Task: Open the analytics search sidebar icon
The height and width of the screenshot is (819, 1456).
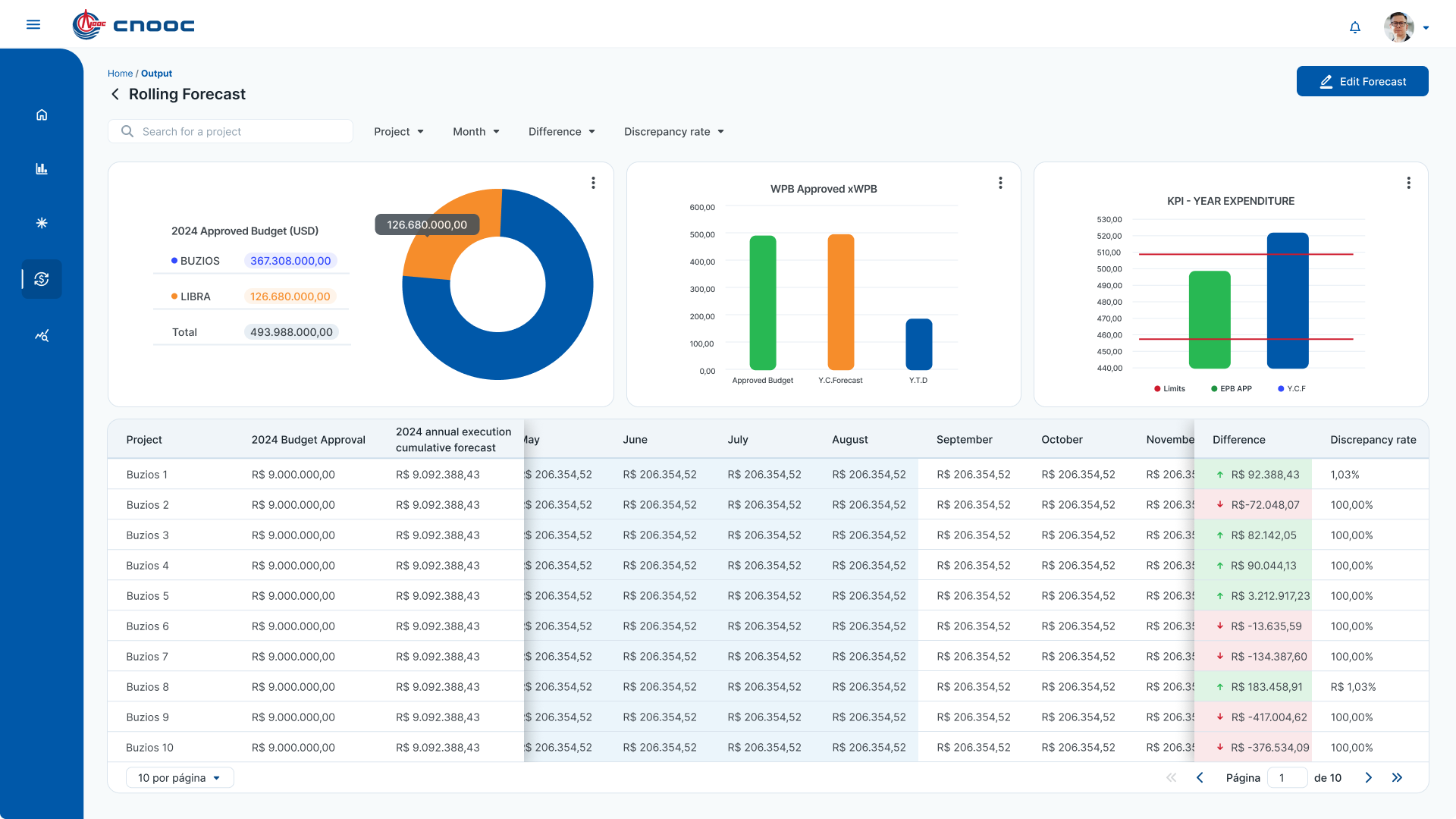Action: point(42,335)
